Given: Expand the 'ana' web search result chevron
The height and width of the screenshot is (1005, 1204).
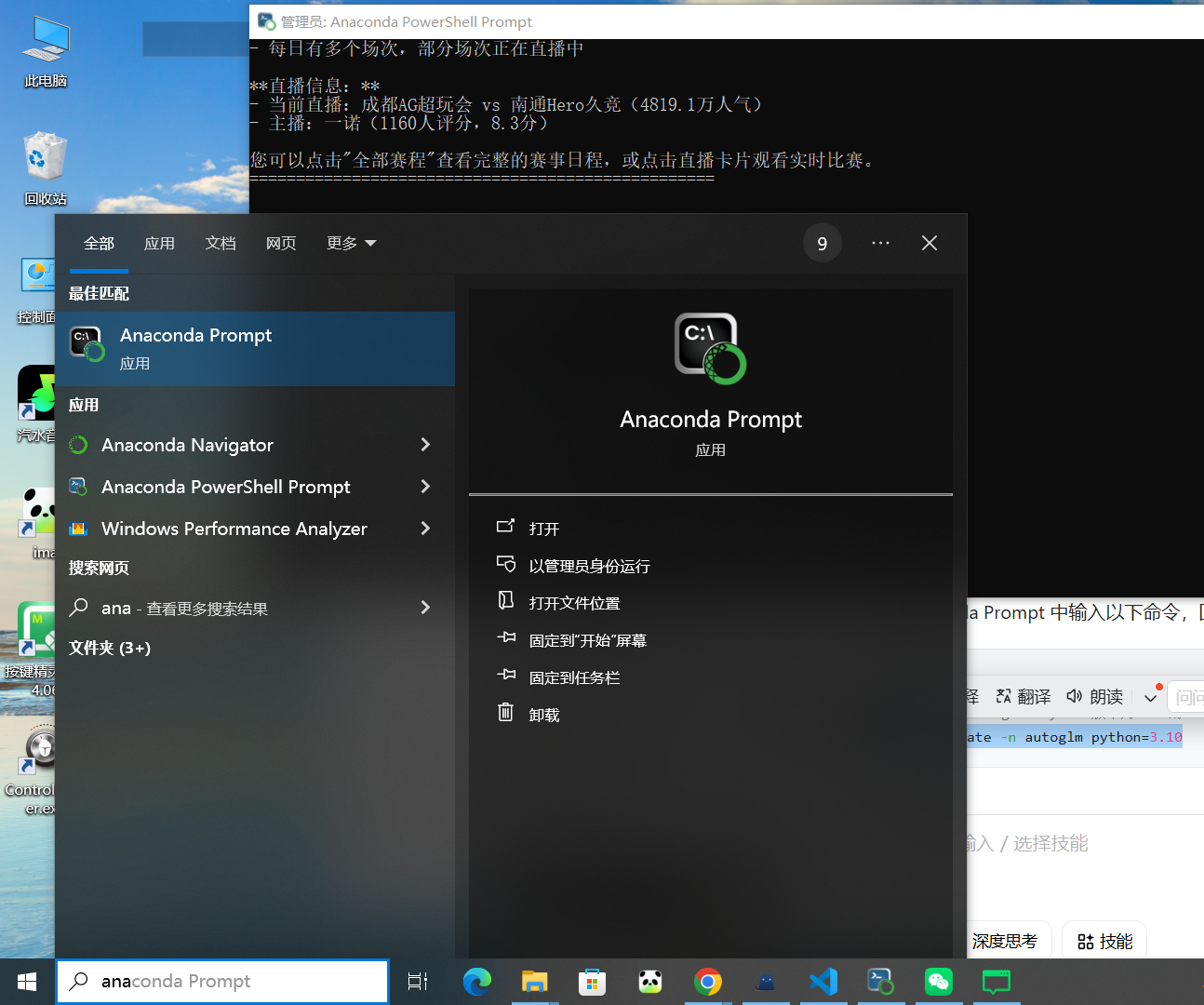Looking at the screenshot, I should pos(425,608).
